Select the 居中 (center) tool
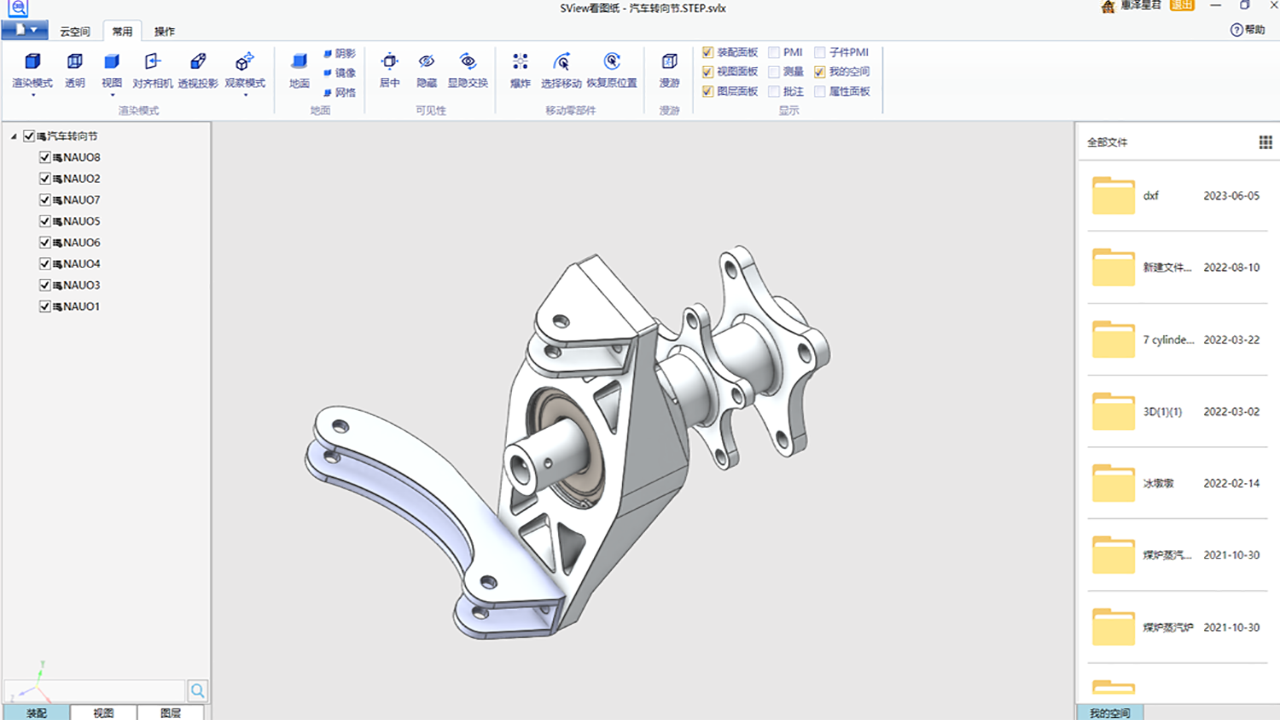1280x720 pixels. tap(389, 70)
